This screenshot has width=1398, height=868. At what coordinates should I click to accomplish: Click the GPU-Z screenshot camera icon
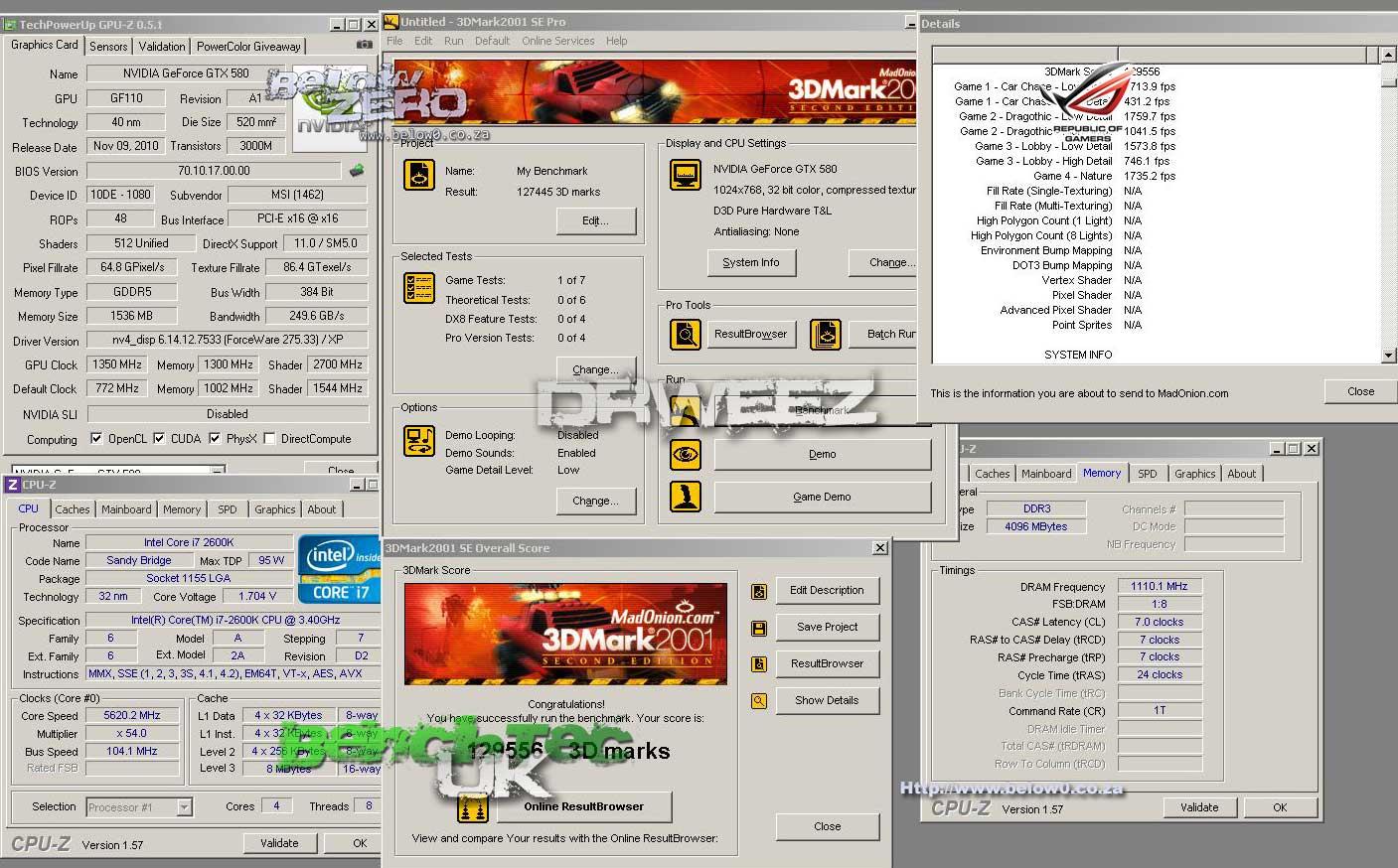pyautogui.click(x=365, y=45)
